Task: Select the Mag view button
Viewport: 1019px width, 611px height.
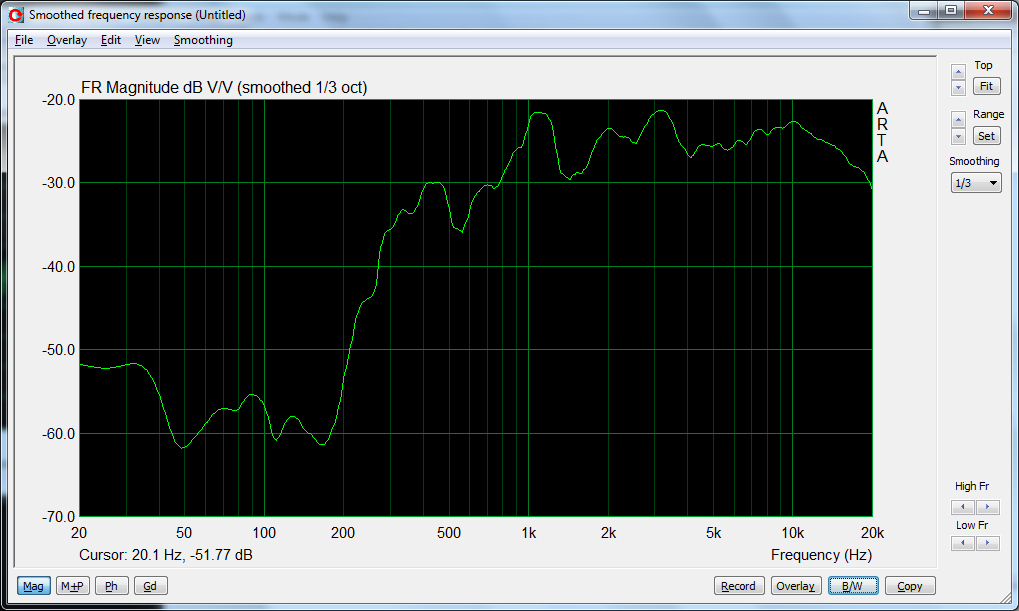Action: [33, 586]
